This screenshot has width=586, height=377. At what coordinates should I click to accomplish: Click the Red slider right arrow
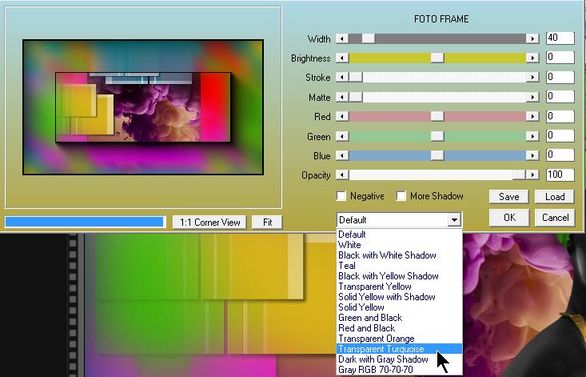coord(532,117)
